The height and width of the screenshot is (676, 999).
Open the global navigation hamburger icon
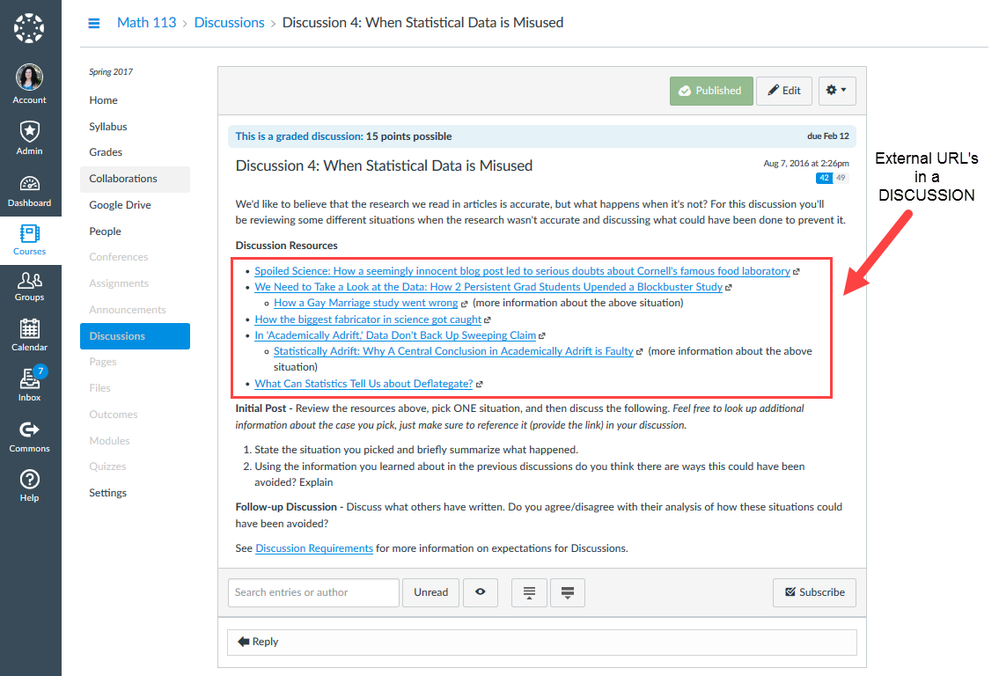click(93, 22)
